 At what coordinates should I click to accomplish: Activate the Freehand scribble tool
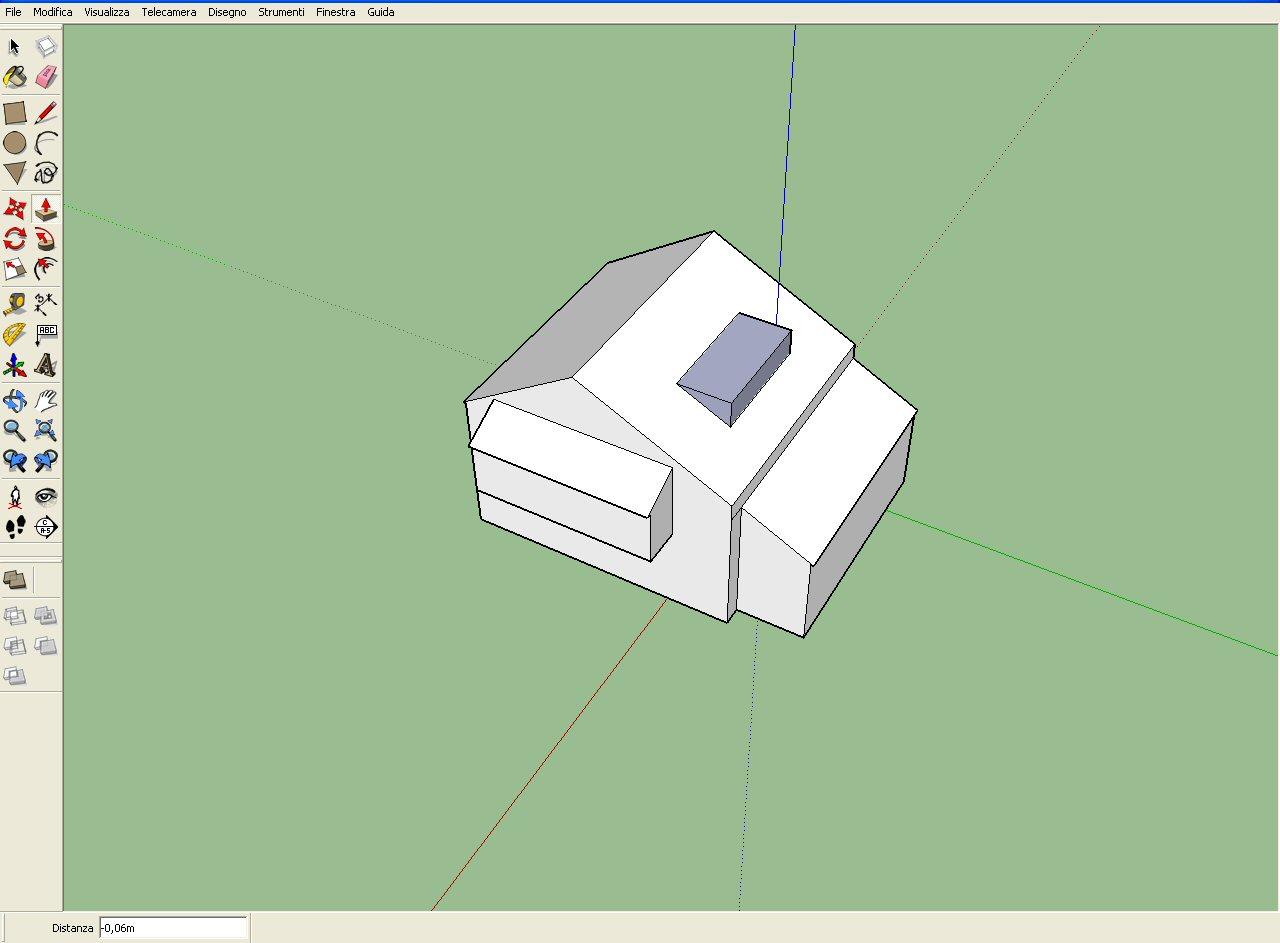pyautogui.click(x=46, y=173)
